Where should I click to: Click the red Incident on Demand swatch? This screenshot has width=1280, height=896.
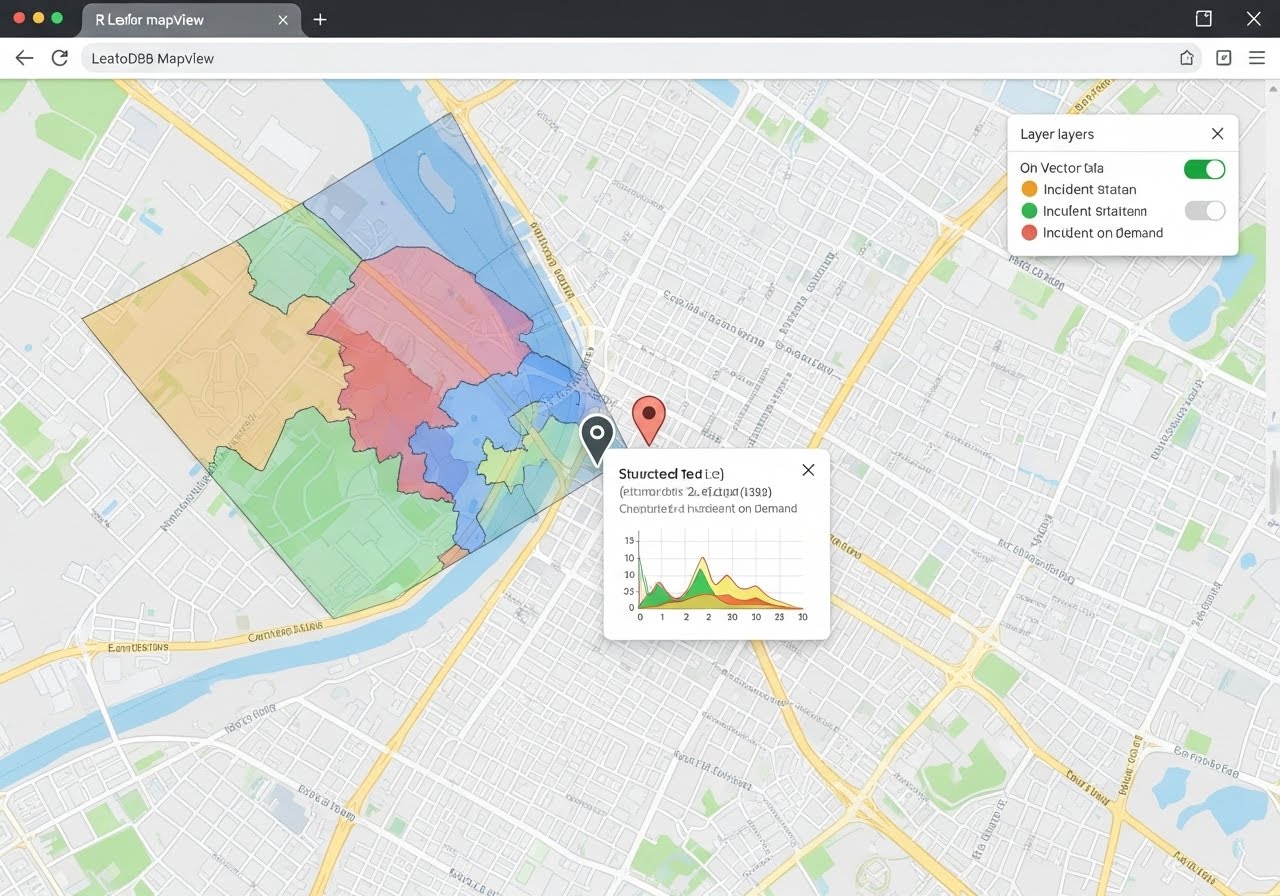1029,233
